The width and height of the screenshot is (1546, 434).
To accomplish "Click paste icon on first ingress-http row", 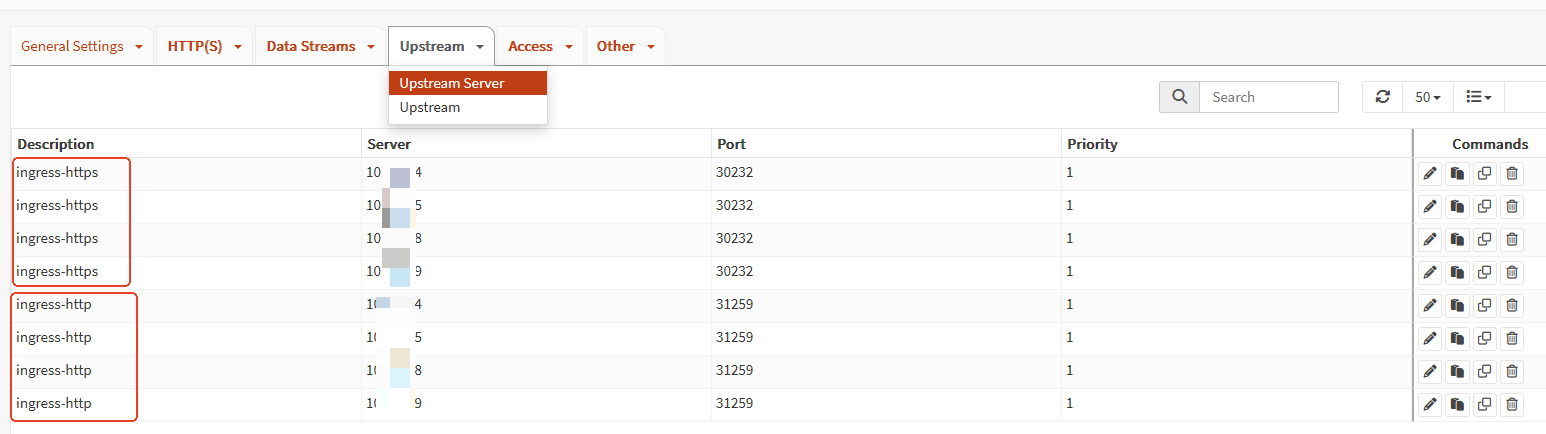I will [1458, 306].
